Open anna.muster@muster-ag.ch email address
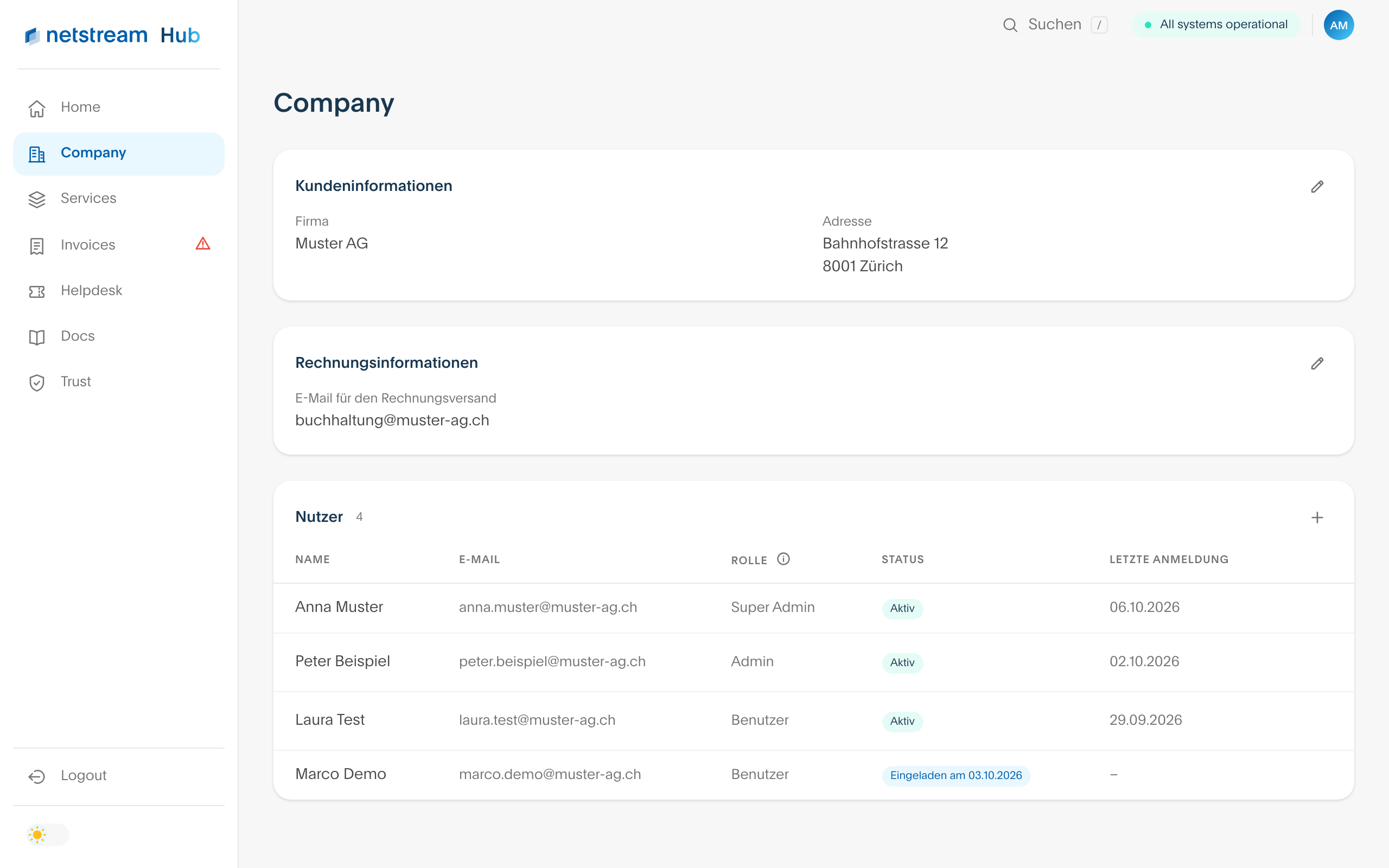The width and height of the screenshot is (1389, 868). pyautogui.click(x=547, y=608)
